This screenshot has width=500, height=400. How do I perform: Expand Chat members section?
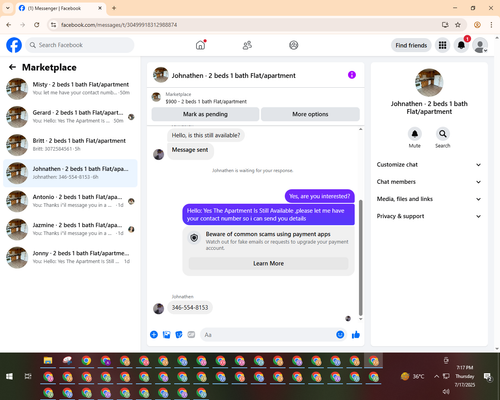click(429, 182)
